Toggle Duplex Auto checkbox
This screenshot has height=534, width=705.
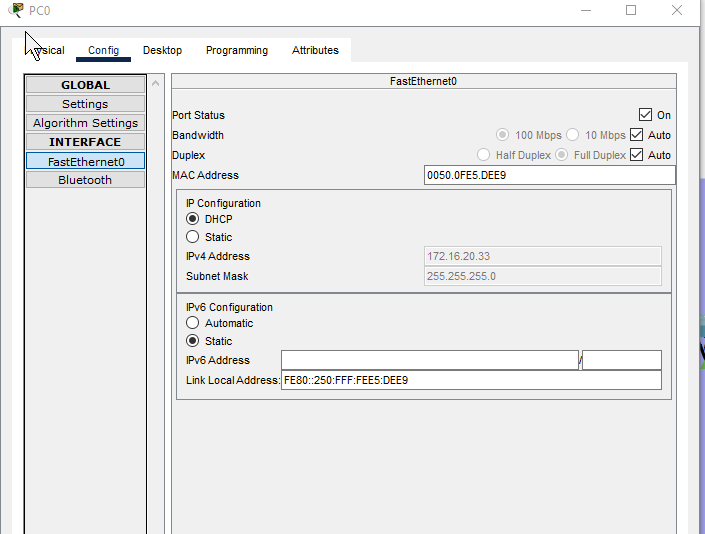tap(636, 155)
